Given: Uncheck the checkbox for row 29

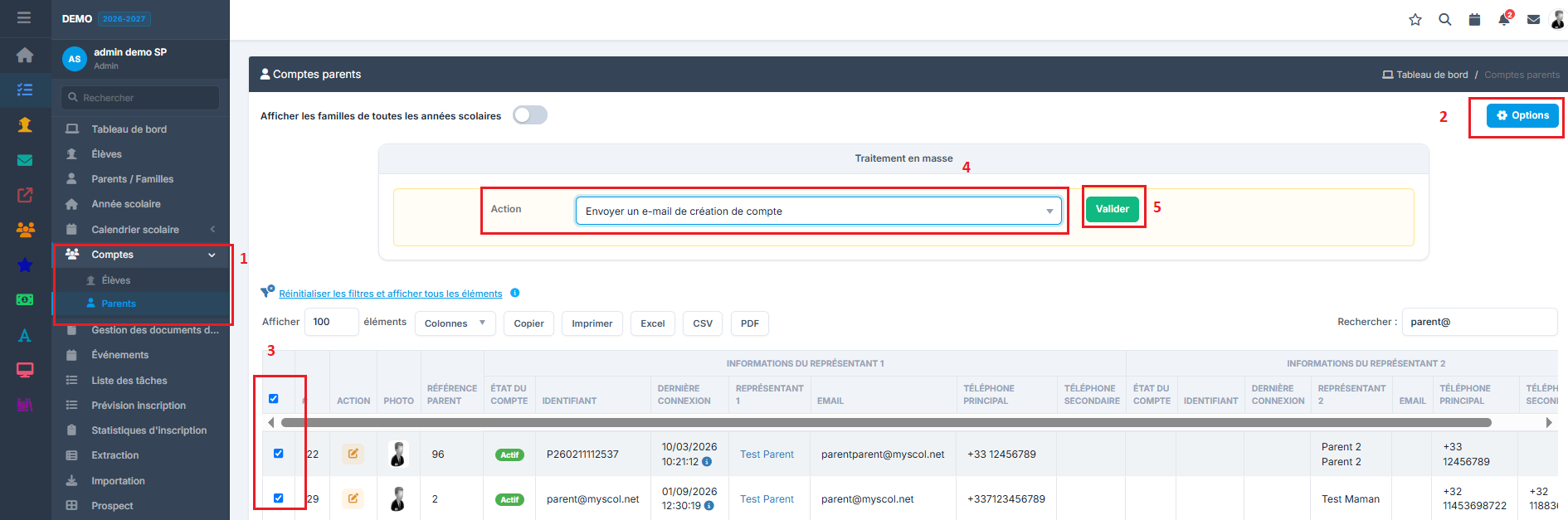Looking at the screenshot, I should [x=279, y=498].
